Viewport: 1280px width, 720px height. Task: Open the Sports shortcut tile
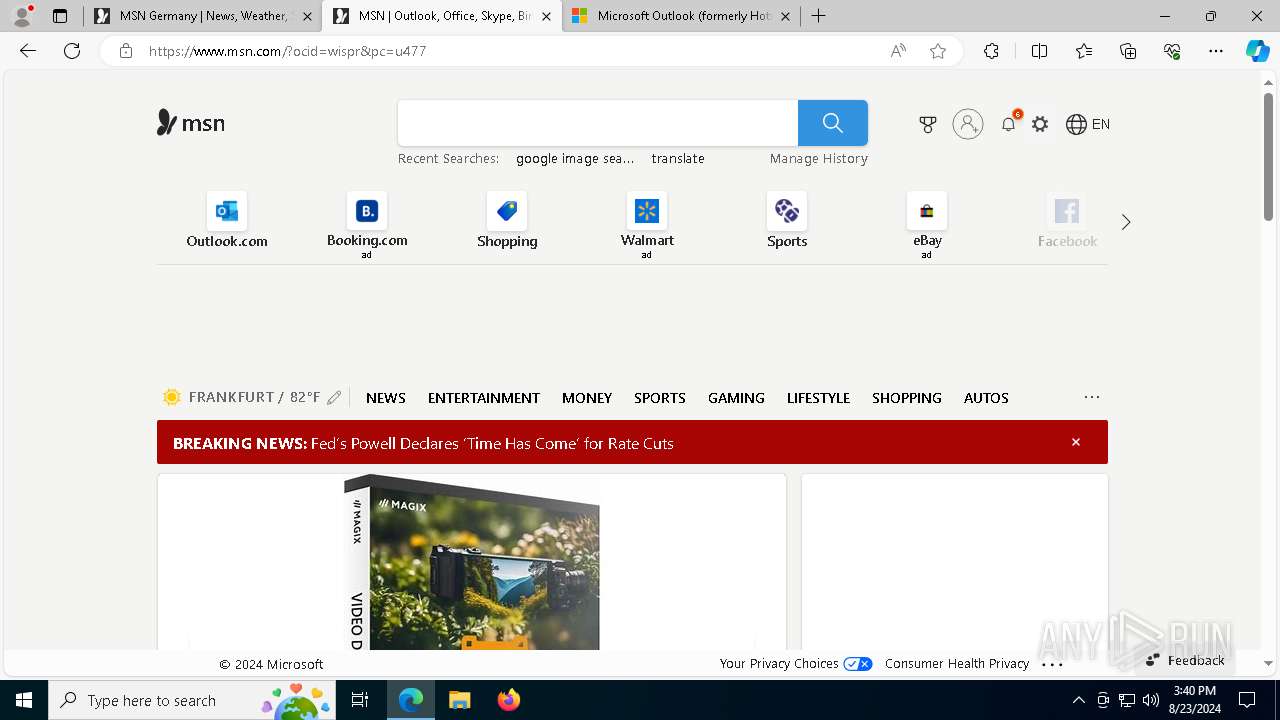tap(787, 221)
